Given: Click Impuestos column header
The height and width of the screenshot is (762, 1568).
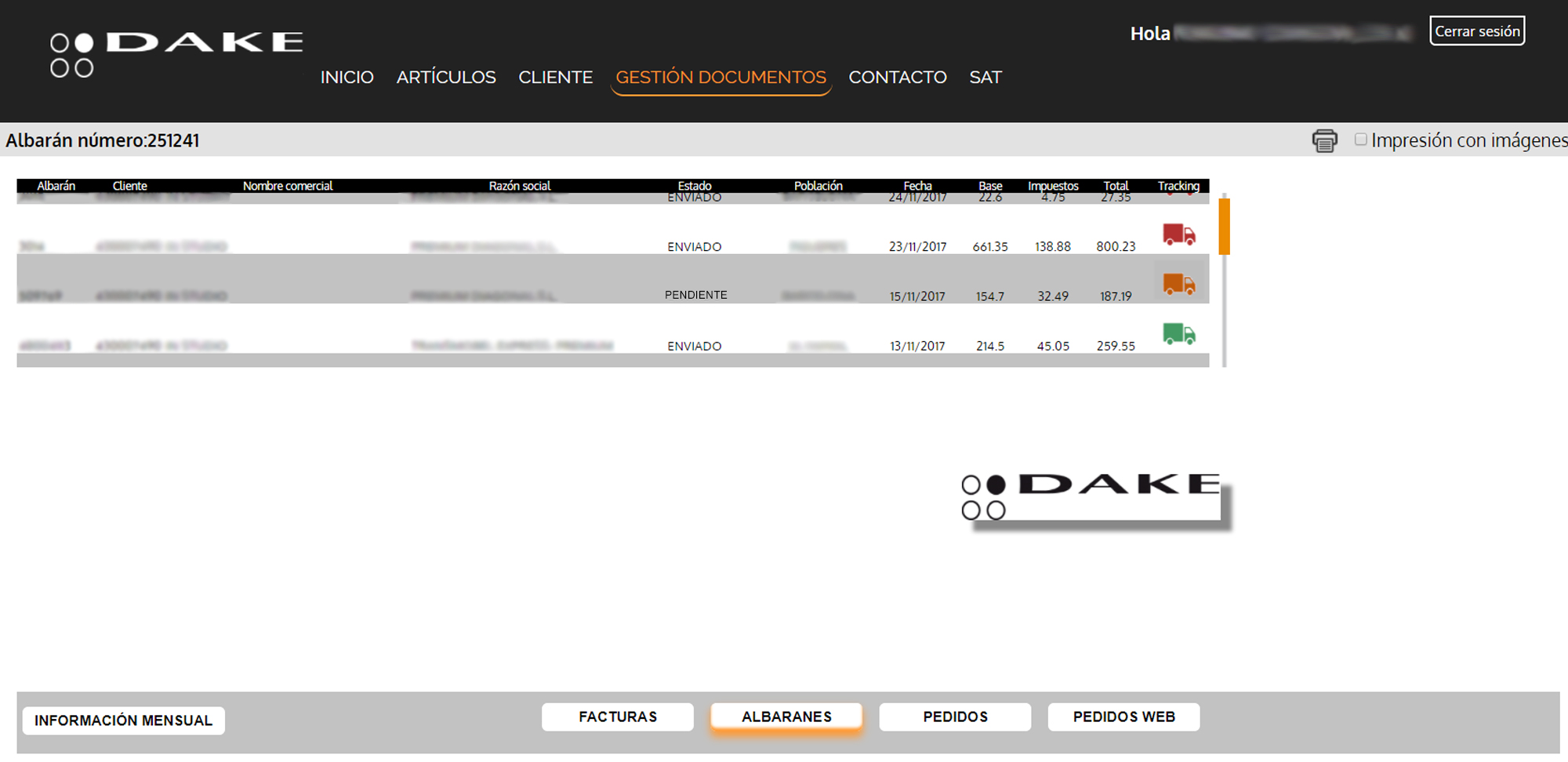Looking at the screenshot, I should (x=1053, y=186).
